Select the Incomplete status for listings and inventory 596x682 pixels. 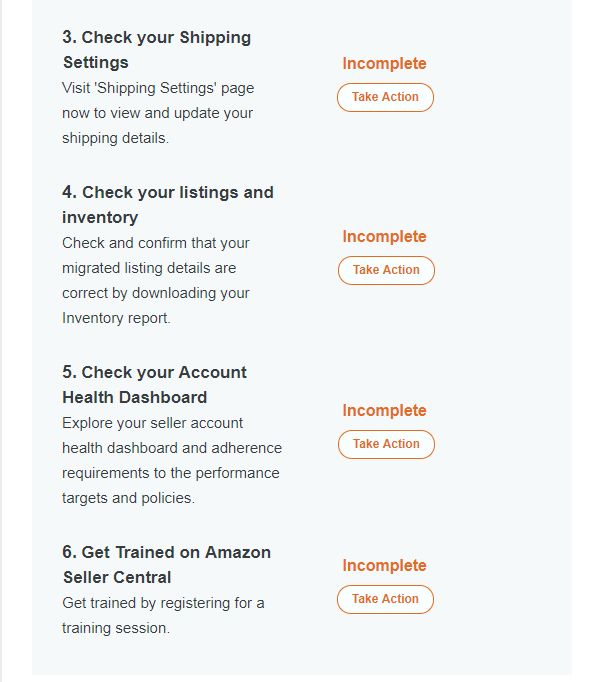(x=384, y=237)
